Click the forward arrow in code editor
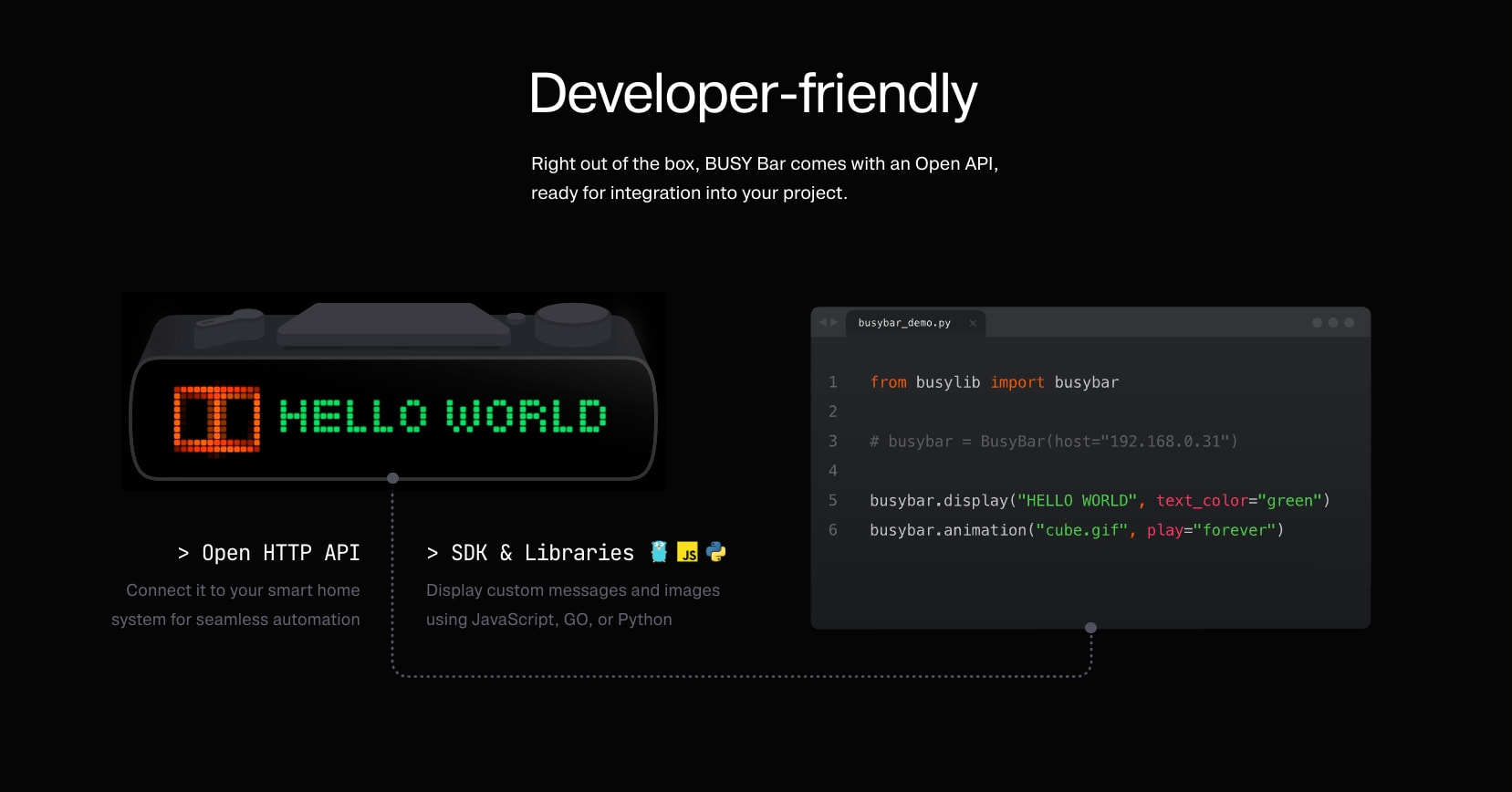1512x792 pixels. (x=833, y=322)
